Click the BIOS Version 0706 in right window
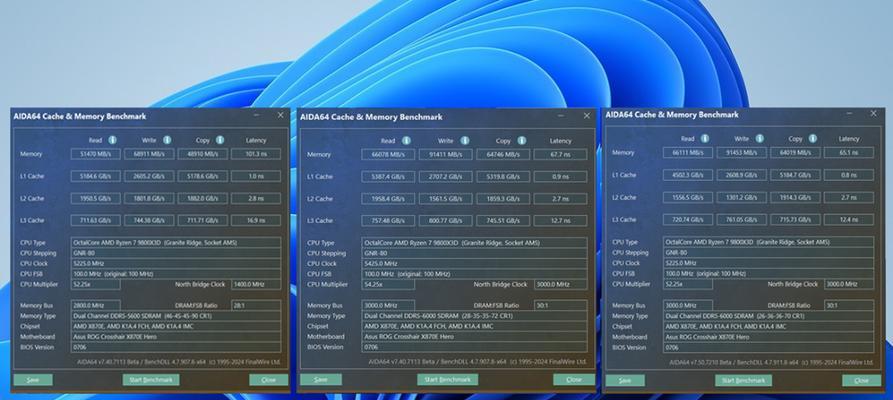893x400 pixels. pos(768,347)
